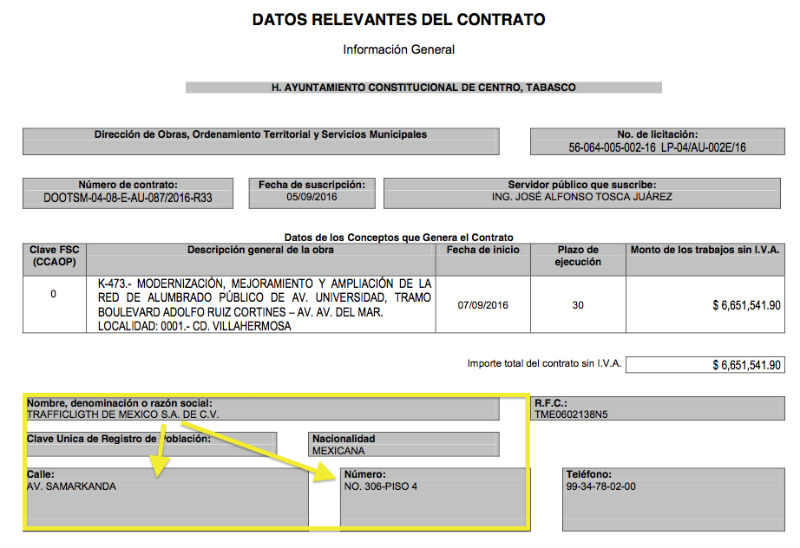Viewport: 800px width, 548px height.
Task: Select name 'ING. JOSÉ ALFONSO TOSCA JUÁREZ'
Action: tap(582, 197)
